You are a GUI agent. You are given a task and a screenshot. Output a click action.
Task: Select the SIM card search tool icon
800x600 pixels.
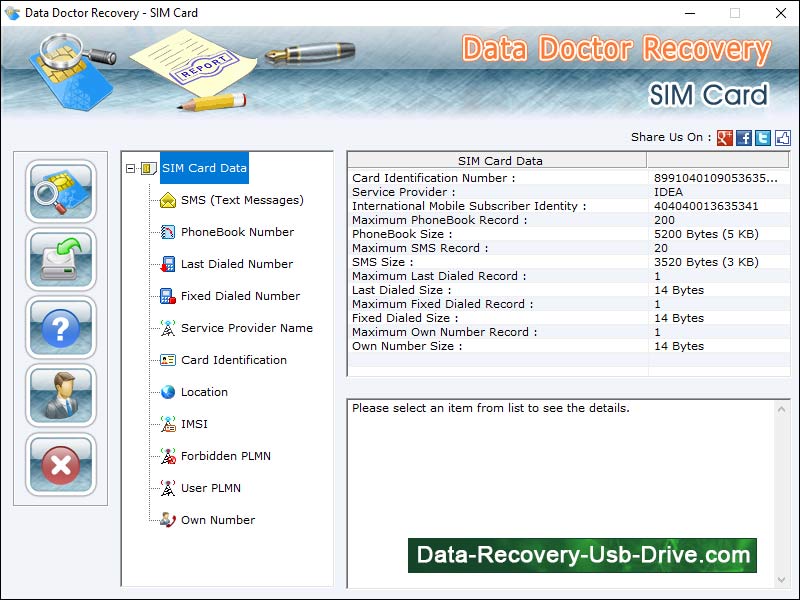coord(60,195)
